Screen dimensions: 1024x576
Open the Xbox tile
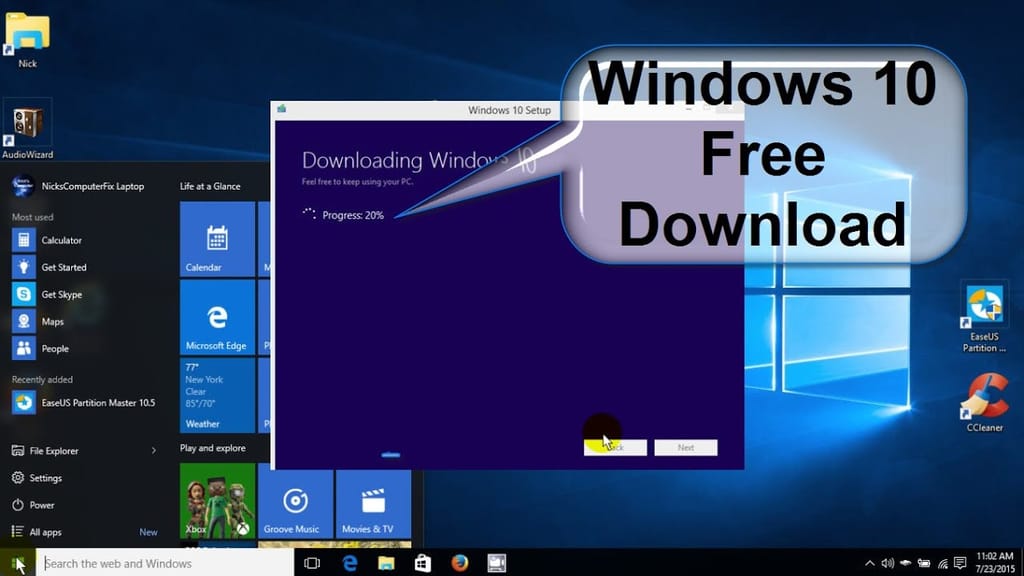point(217,501)
